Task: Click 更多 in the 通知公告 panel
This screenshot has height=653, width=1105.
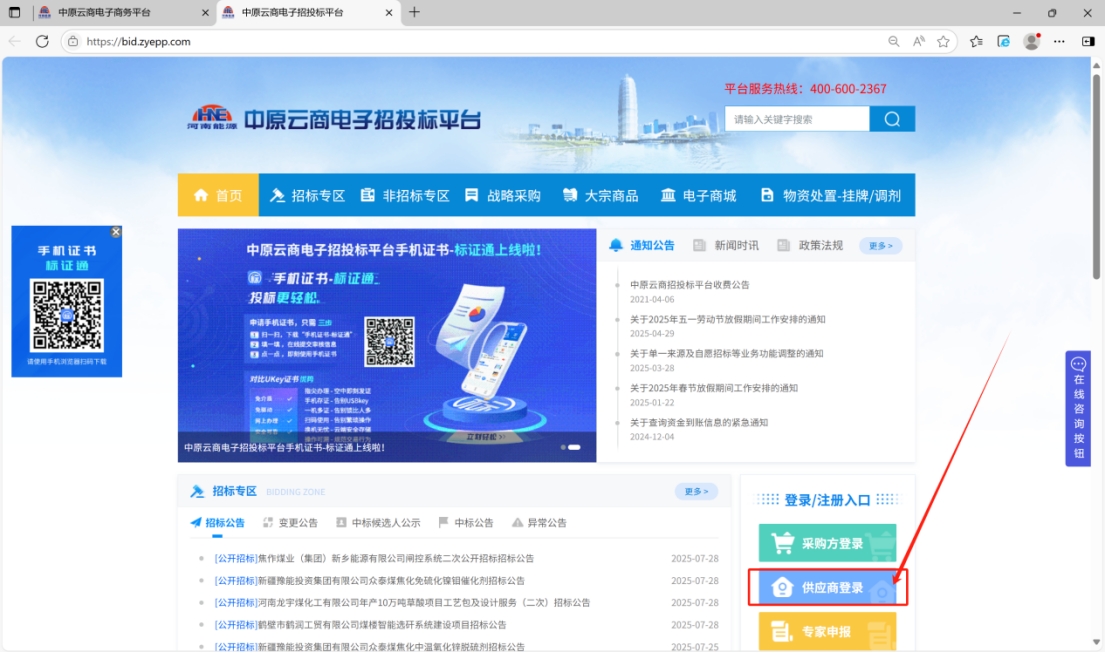Action: (880, 246)
